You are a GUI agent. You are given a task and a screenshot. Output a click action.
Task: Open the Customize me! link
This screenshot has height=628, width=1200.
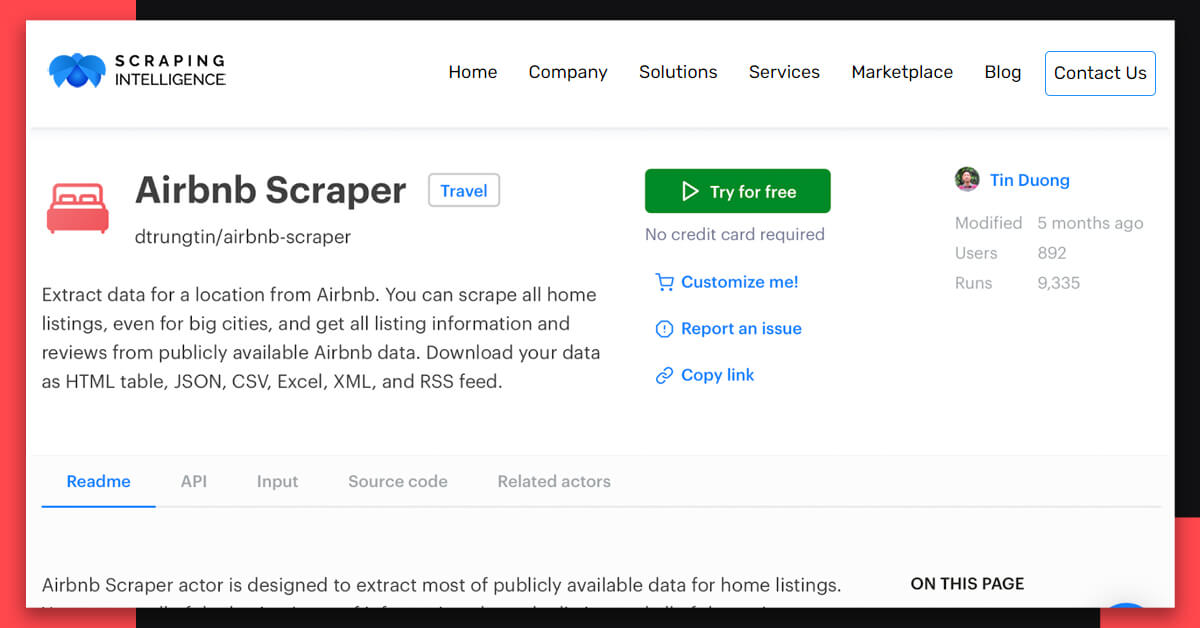[x=740, y=282]
